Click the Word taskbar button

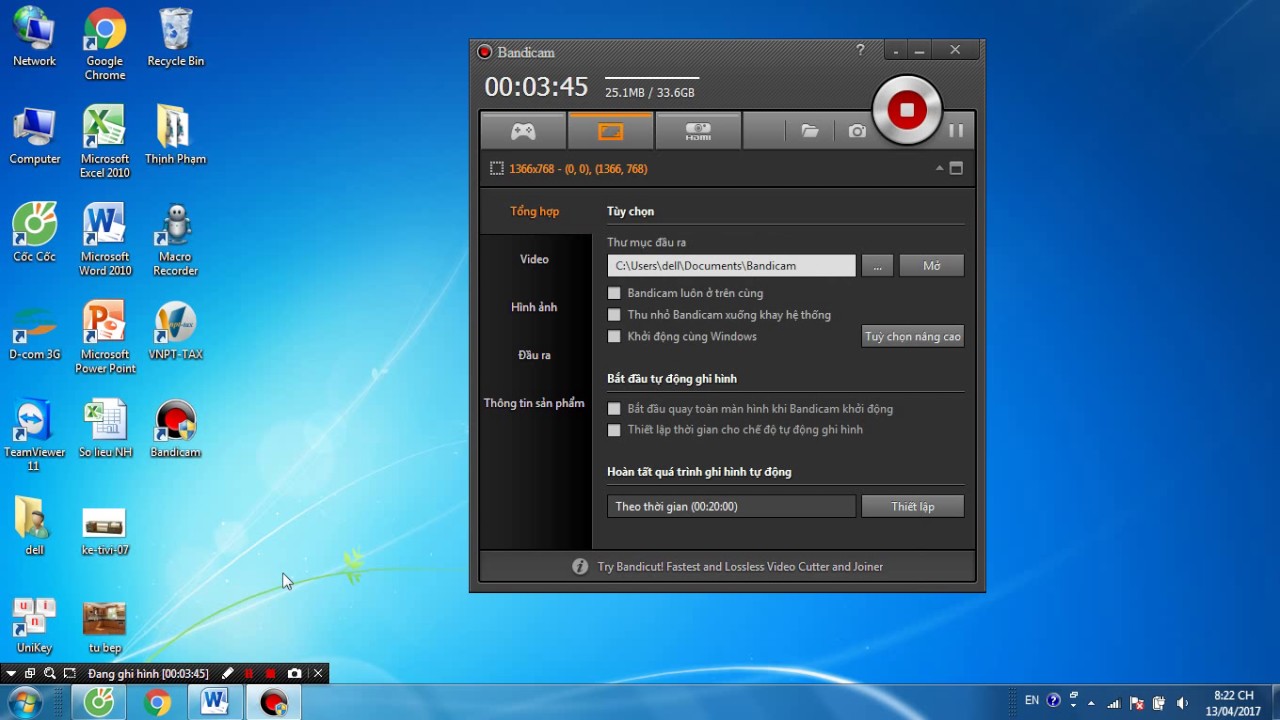pos(215,703)
